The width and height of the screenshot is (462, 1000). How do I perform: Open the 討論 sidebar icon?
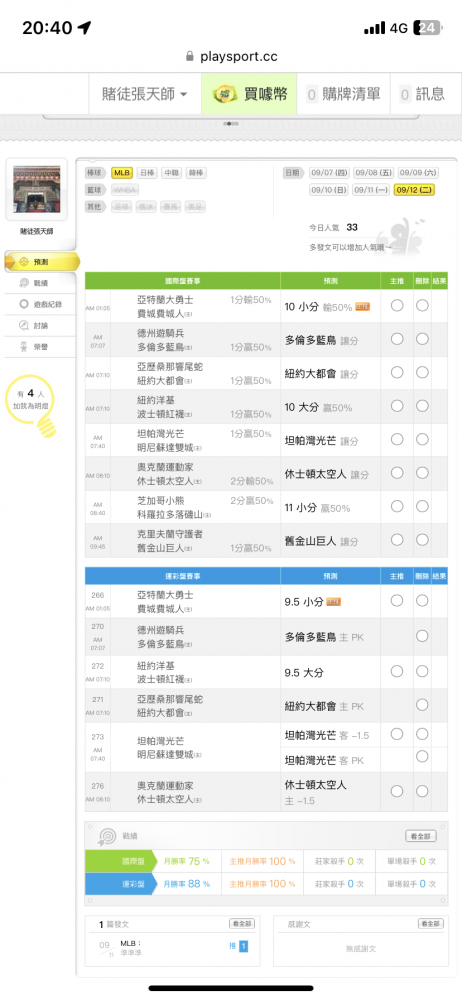(x=24, y=325)
